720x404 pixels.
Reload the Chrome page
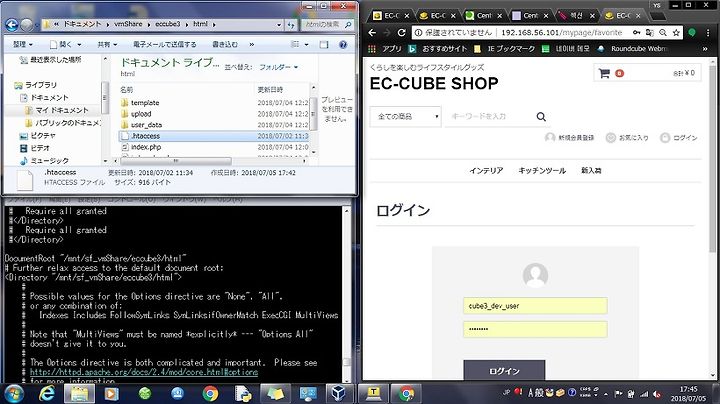pos(401,33)
